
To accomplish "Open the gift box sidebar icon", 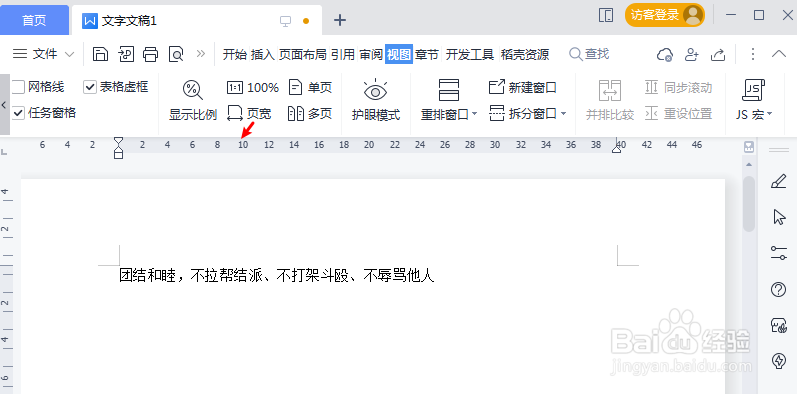I will coord(779,325).
